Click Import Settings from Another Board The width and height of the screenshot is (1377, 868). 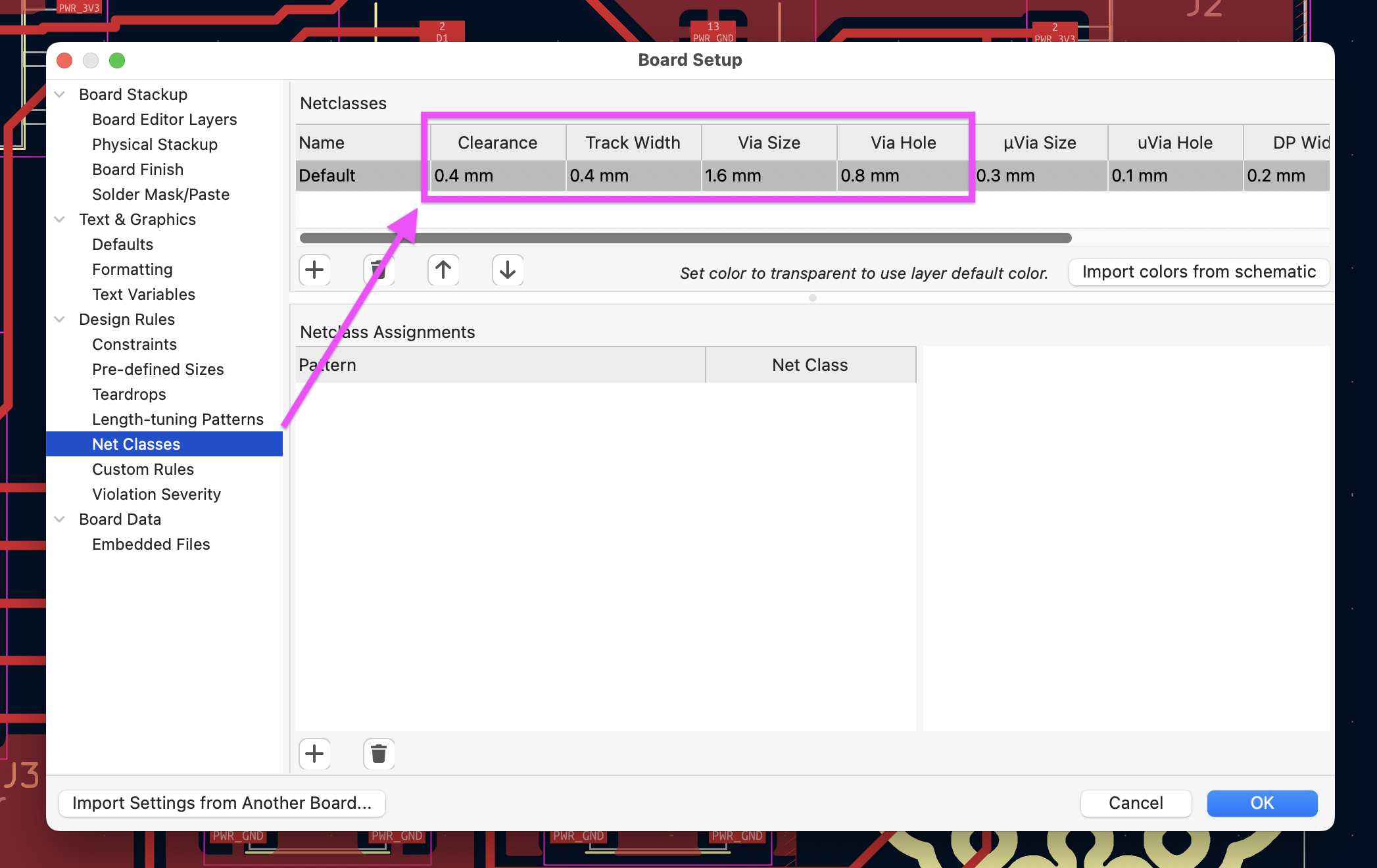(x=222, y=803)
